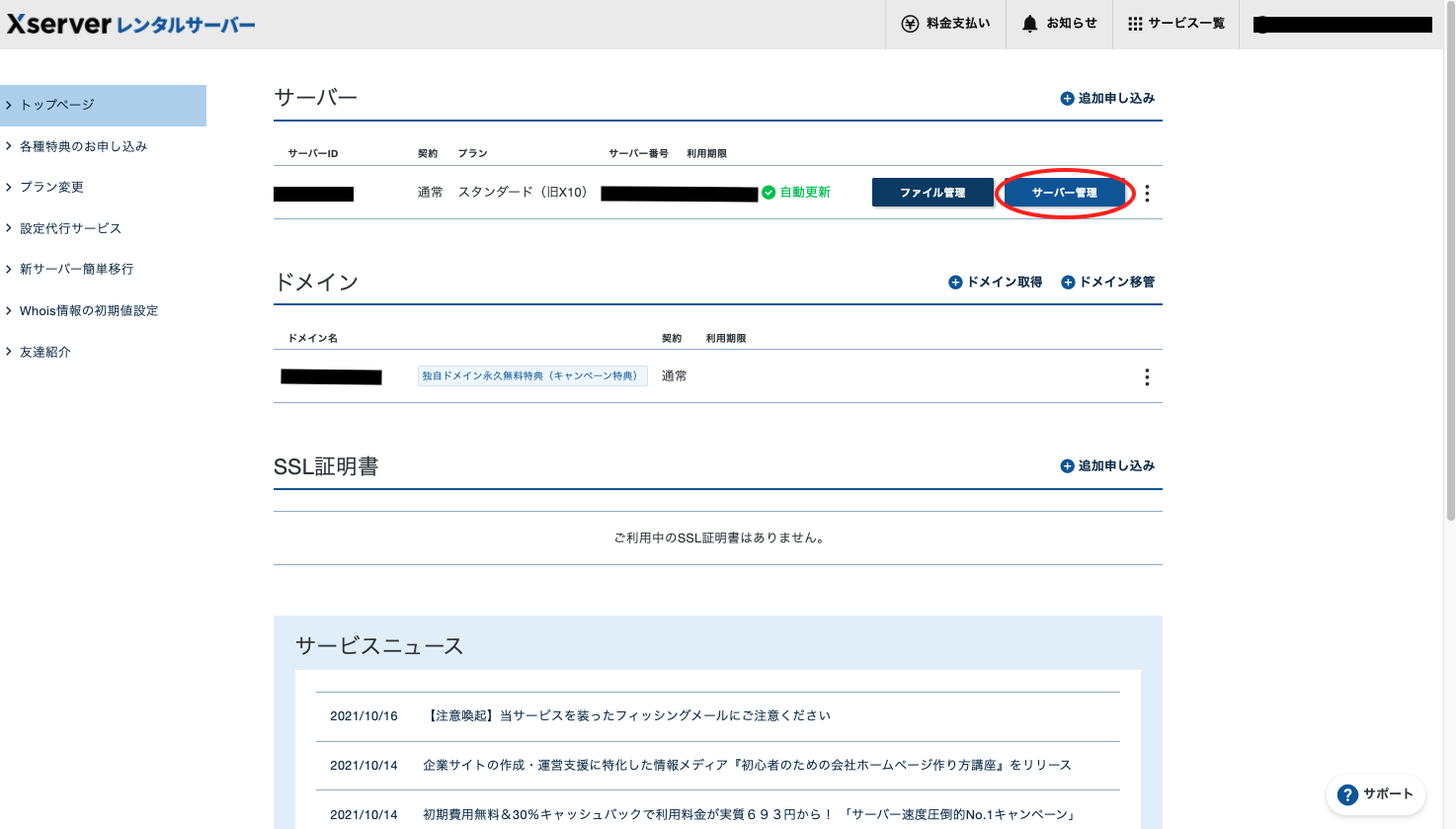This screenshot has height=829, width=1456.
Task: Click the plus icon for SSL証明書 追加申し込み
Action: pyautogui.click(x=1067, y=465)
